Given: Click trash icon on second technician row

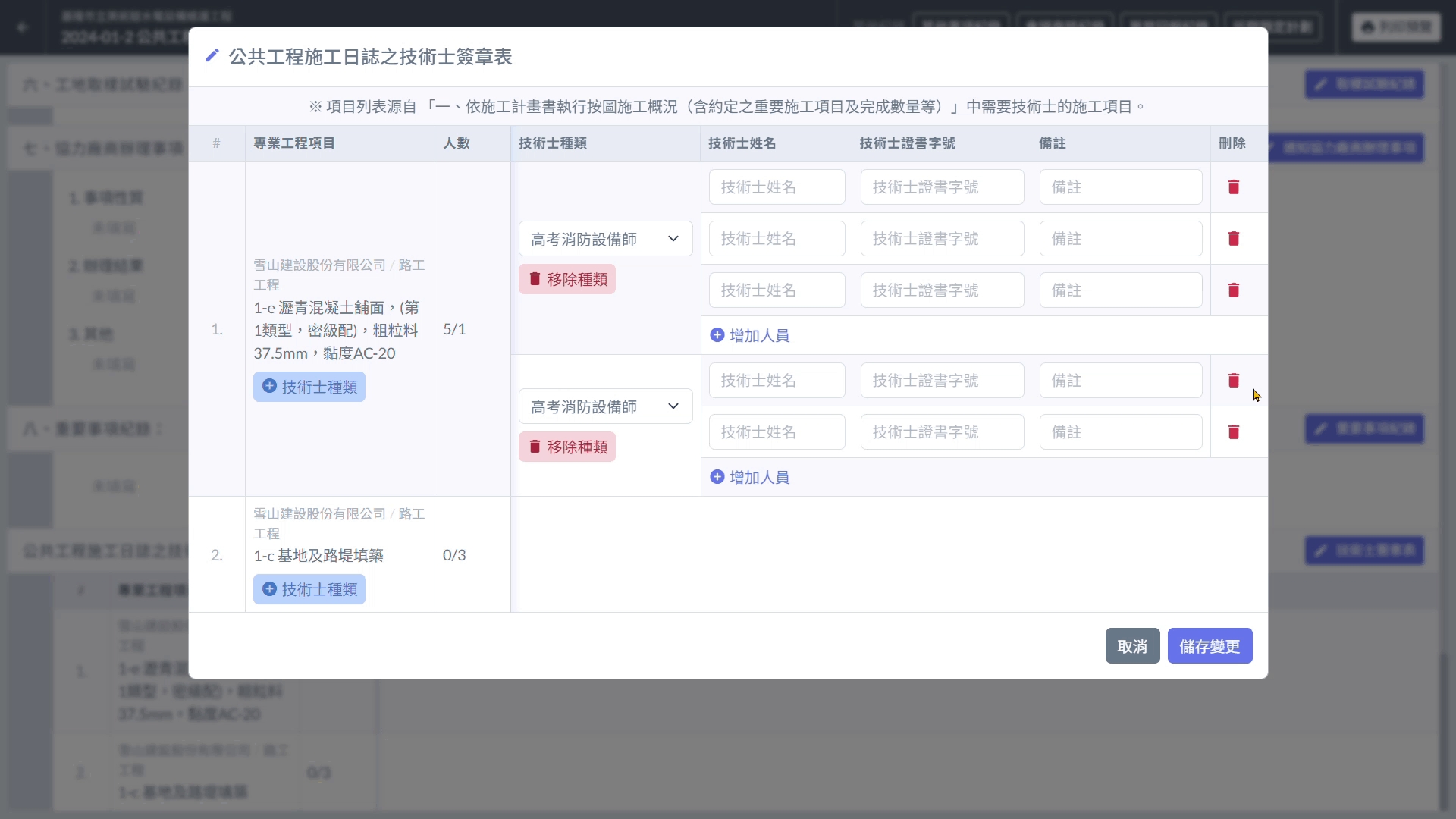Looking at the screenshot, I should (x=1233, y=238).
